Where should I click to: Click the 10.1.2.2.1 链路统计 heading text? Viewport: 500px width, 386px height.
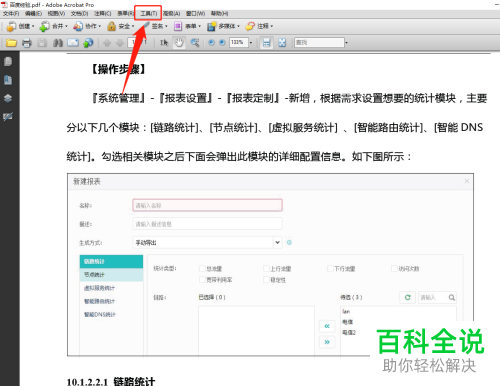tap(111, 382)
